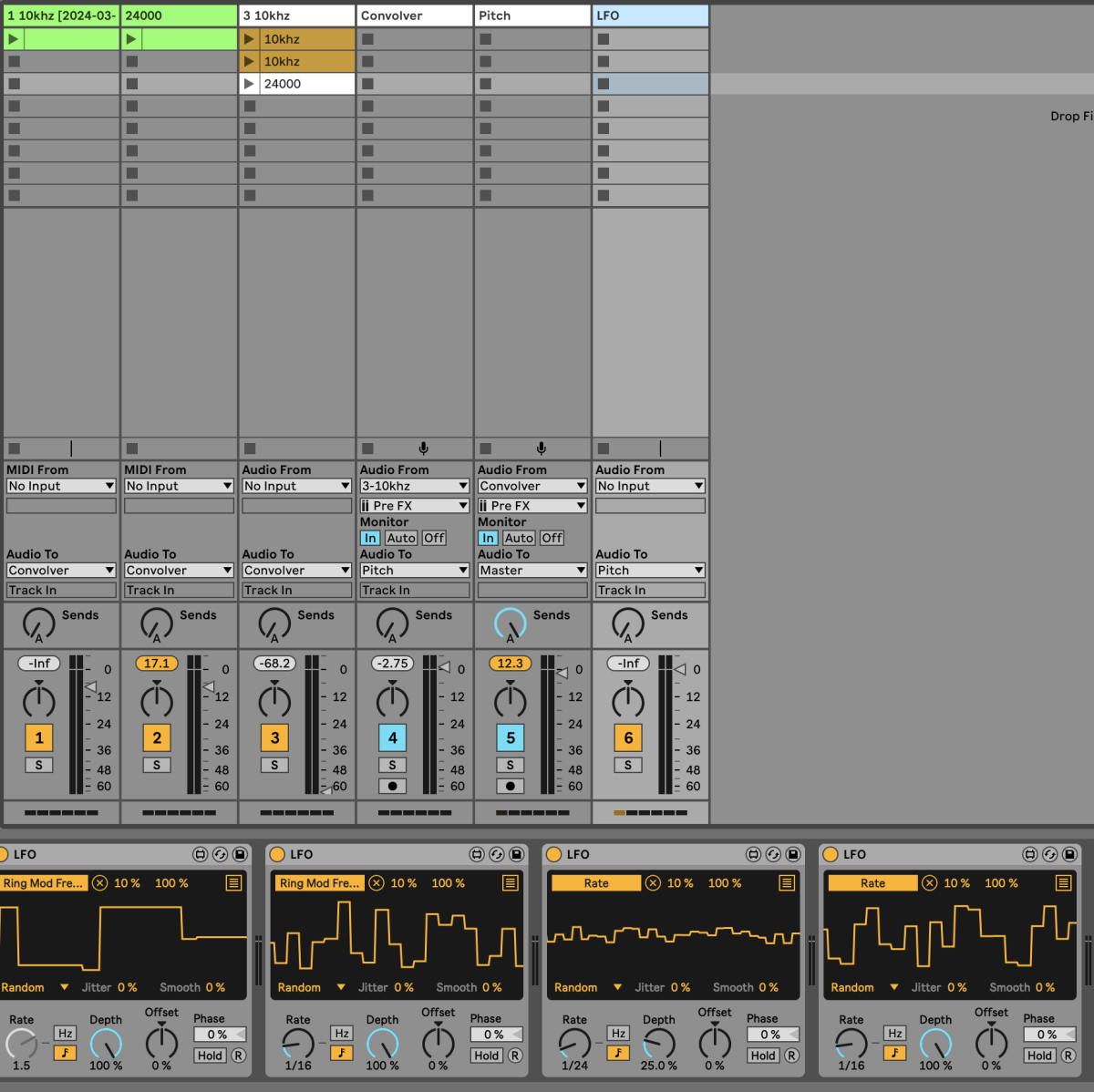Click the first-row clip stop button in the LFO track

click(x=604, y=39)
